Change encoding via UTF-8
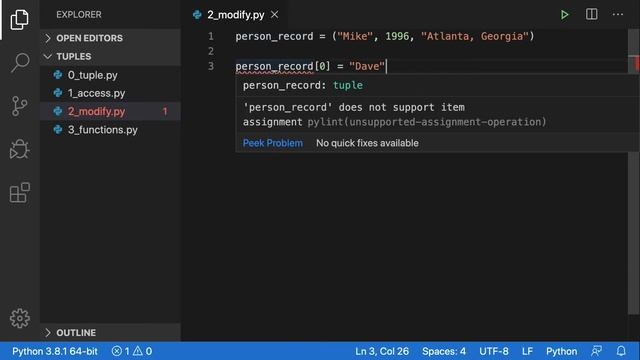The image size is (640, 360). (x=493, y=351)
